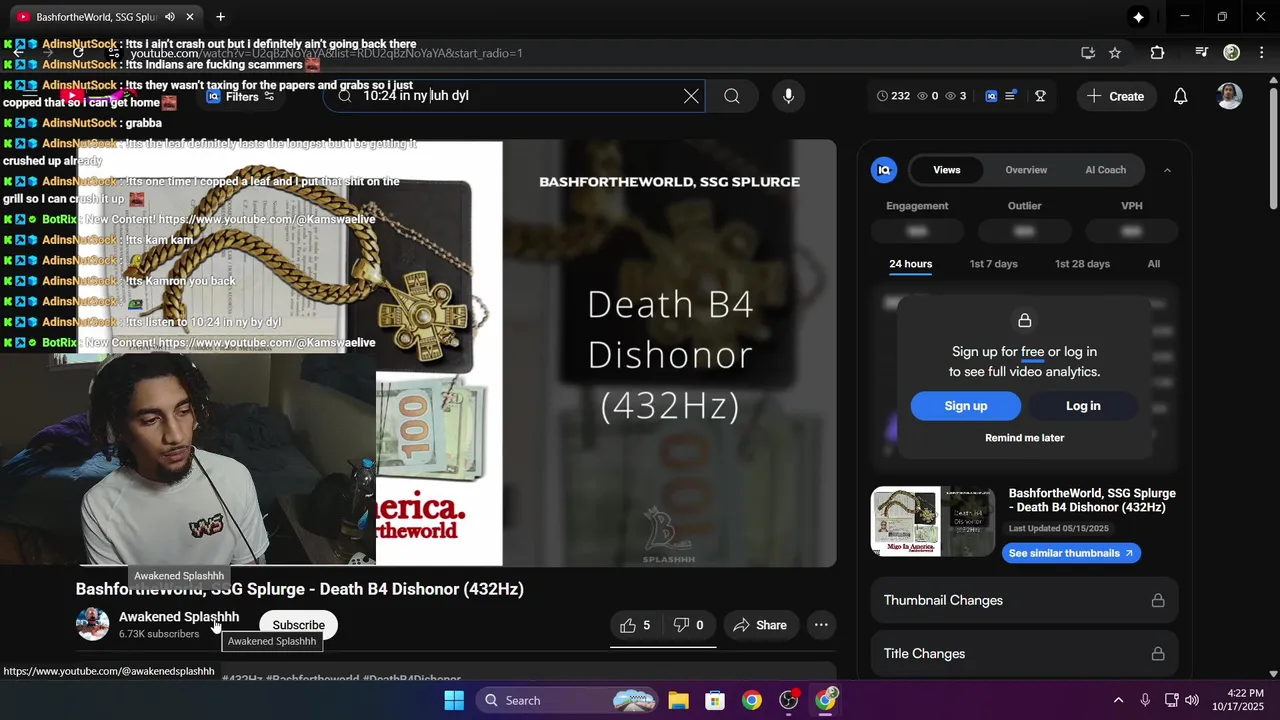Image resolution: width=1280 pixels, height=720 pixels.
Task: Open a new browser tab
Action: (x=220, y=17)
